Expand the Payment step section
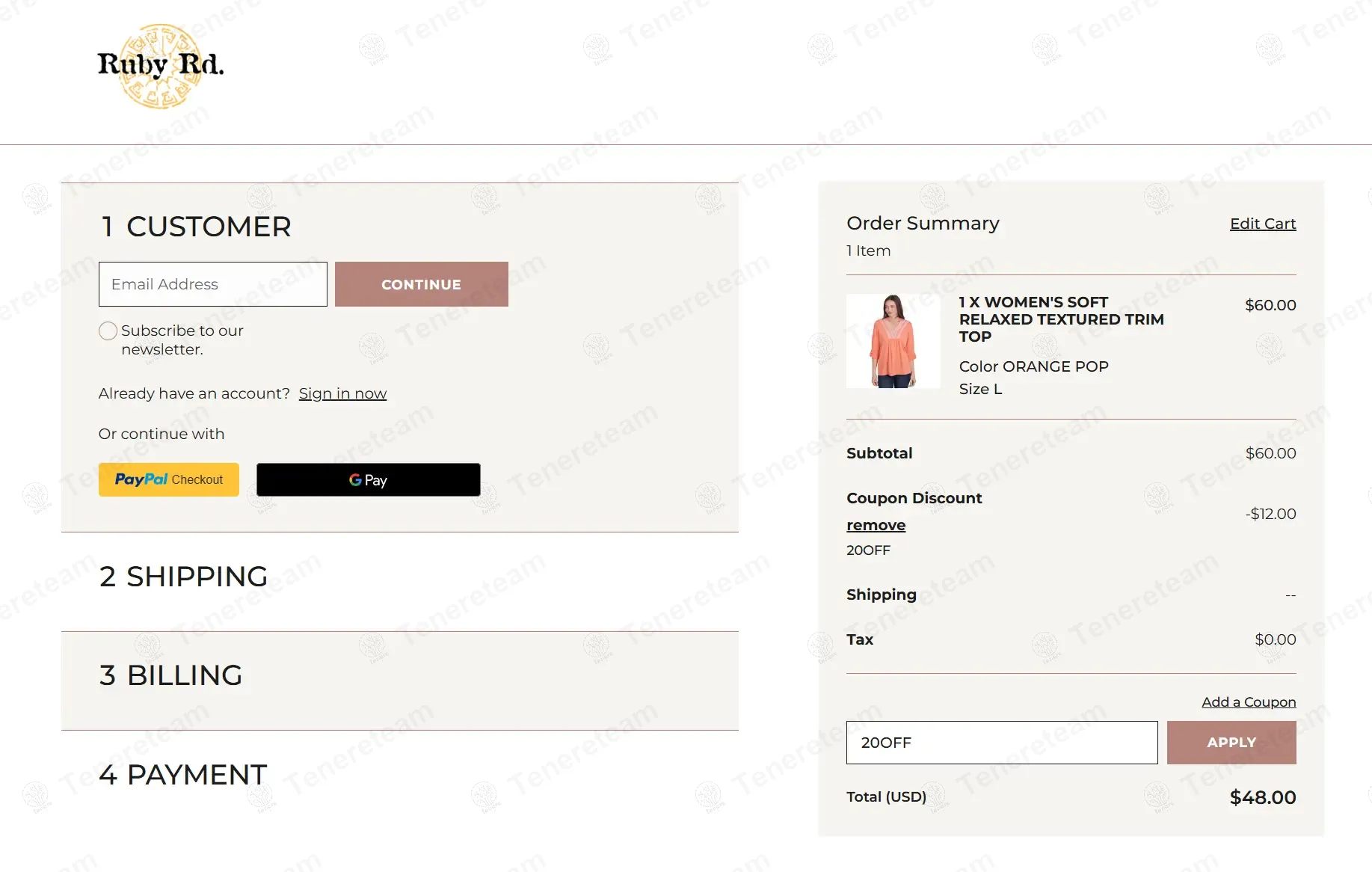The image size is (1372, 872). [182, 775]
